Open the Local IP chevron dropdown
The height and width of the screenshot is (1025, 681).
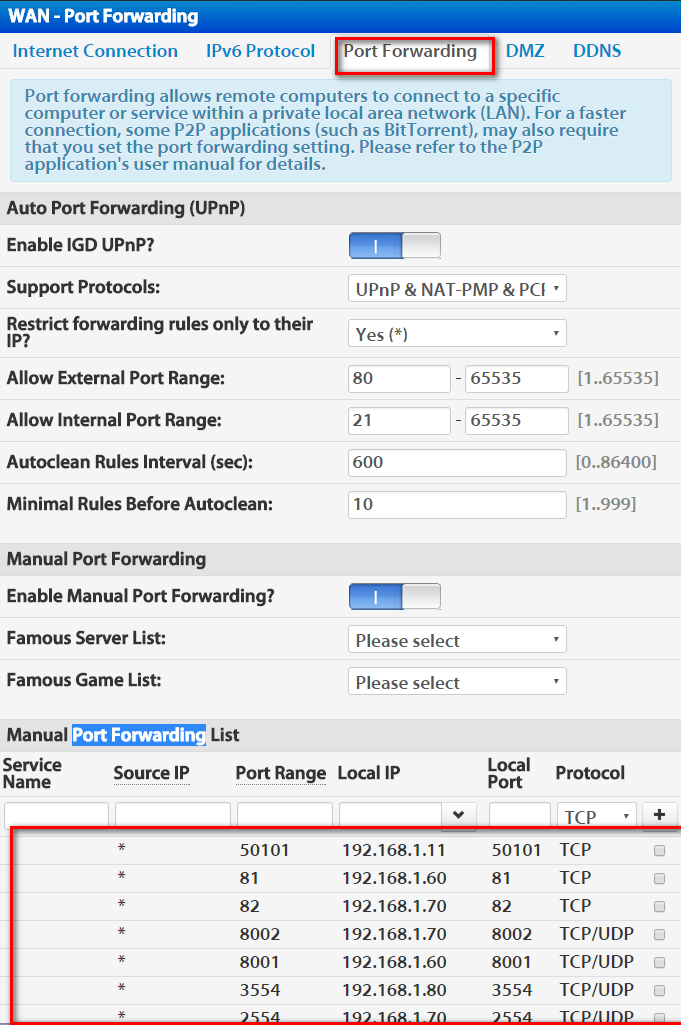[x=459, y=815]
